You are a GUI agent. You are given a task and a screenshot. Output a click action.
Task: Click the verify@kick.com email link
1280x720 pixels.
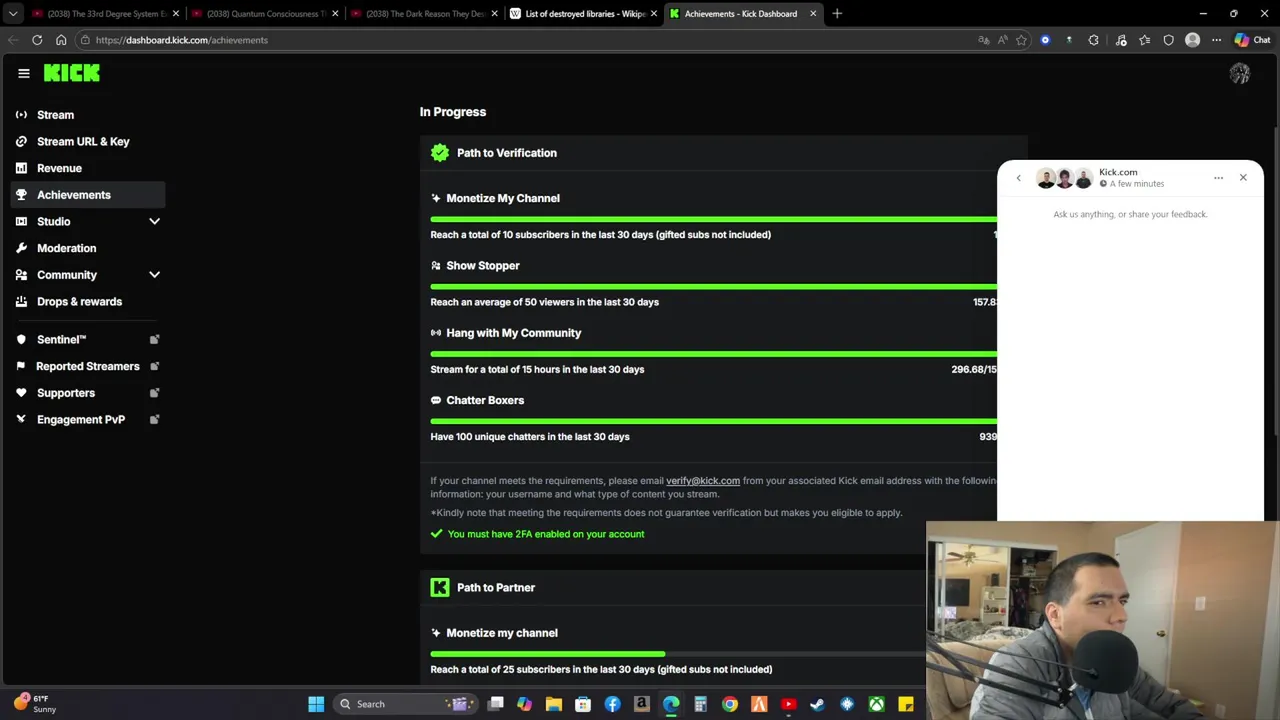(703, 481)
